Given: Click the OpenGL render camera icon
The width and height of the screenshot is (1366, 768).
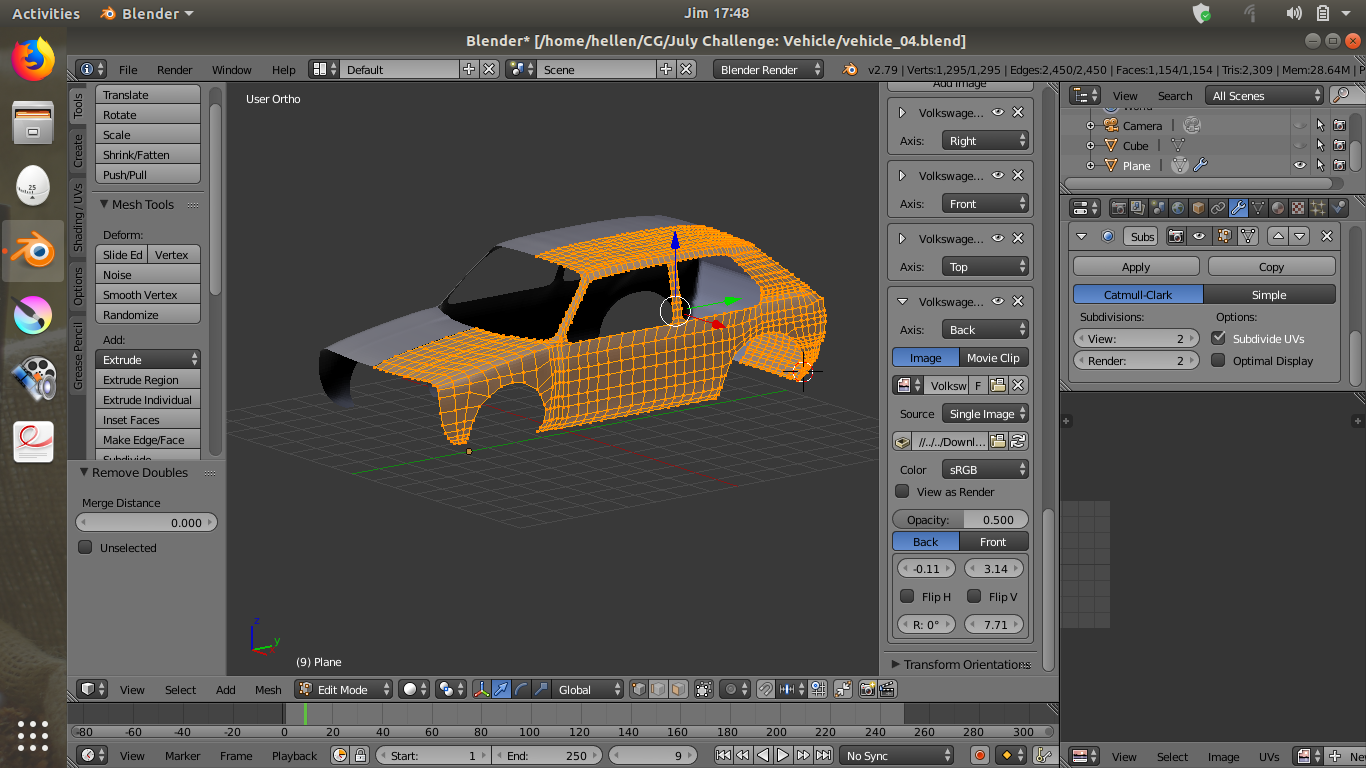Looking at the screenshot, I should click(x=866, y=689).
